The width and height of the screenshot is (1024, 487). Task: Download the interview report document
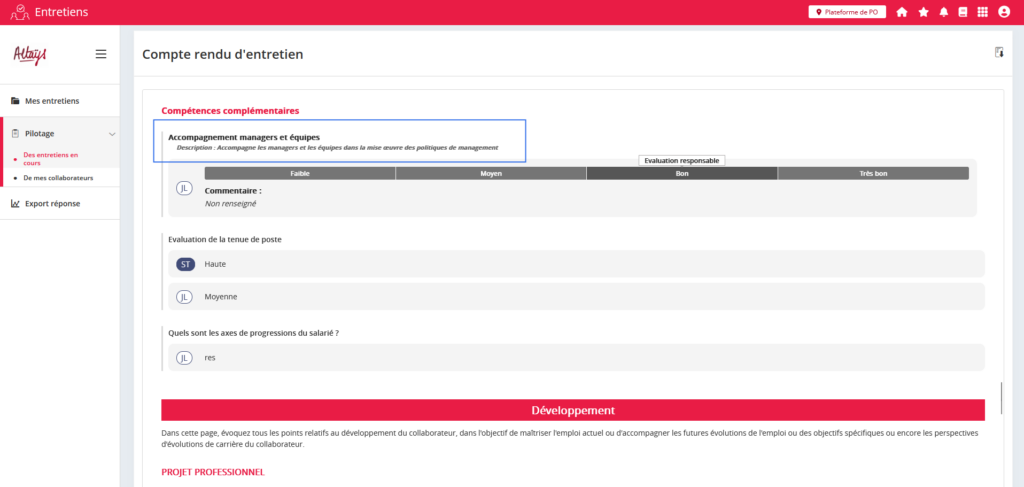point(998,53)
